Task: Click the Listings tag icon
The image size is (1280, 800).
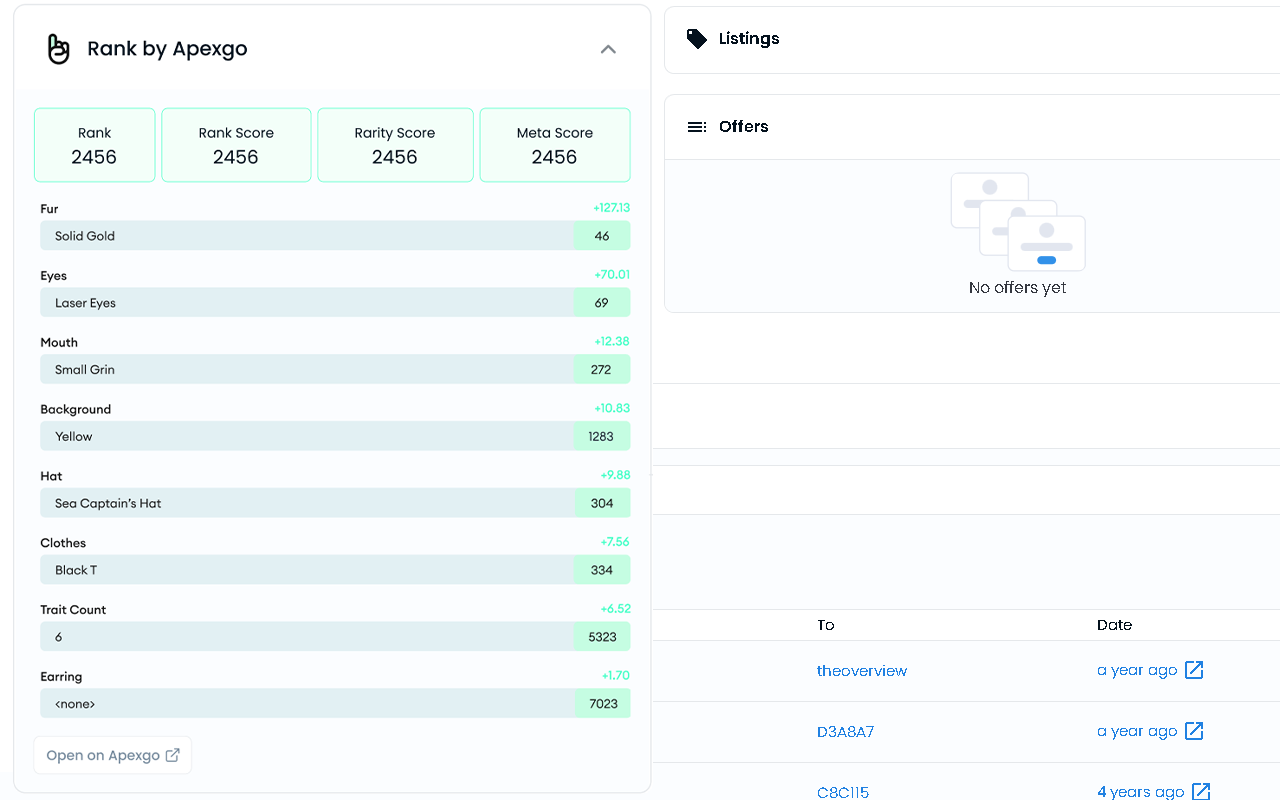Action: [697, 39]
